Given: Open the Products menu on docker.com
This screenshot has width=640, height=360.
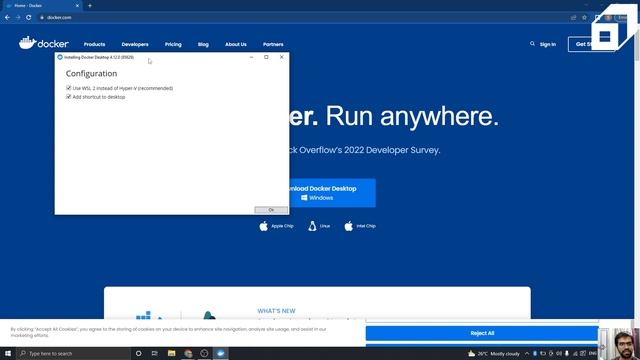Looking at the screenshot, I should [94, 44].
